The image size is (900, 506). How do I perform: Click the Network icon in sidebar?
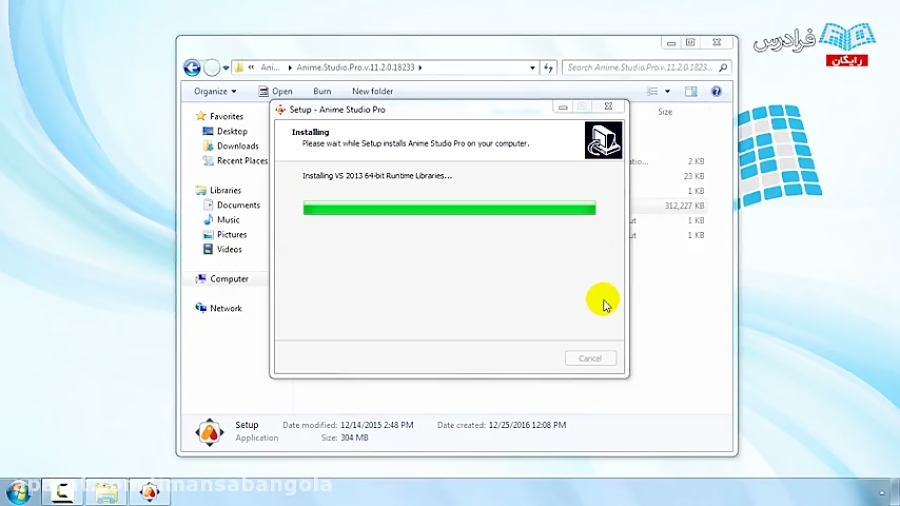[200, 308]
